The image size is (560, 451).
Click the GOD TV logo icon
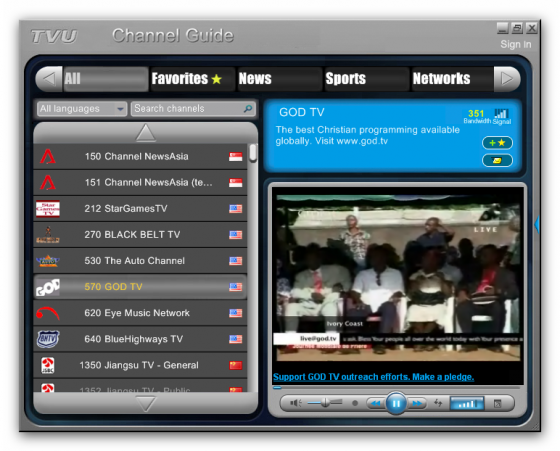pyautogui.click(x=48, y=287)
